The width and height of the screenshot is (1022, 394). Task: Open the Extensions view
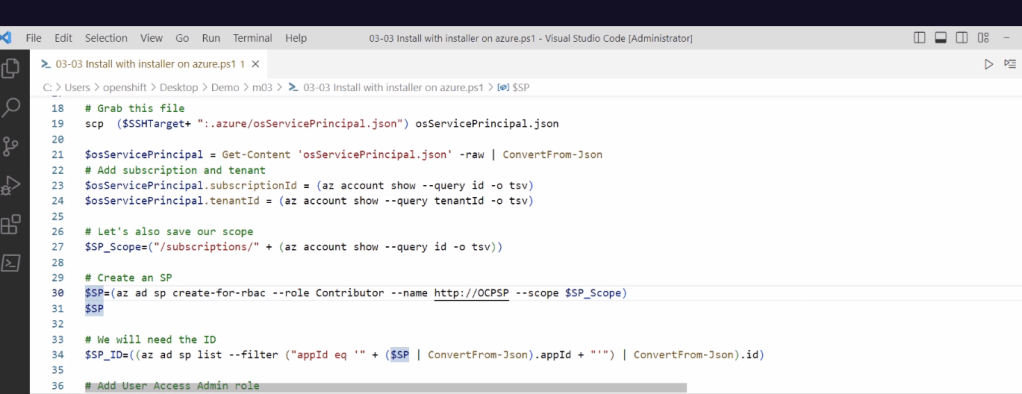point(10,224)
